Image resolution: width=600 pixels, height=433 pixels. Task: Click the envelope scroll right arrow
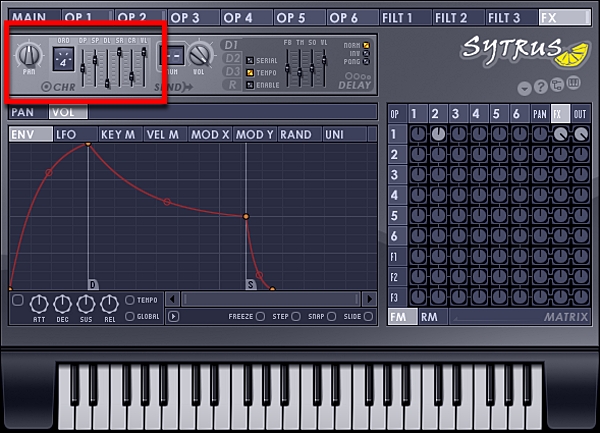tap(369, 299)
